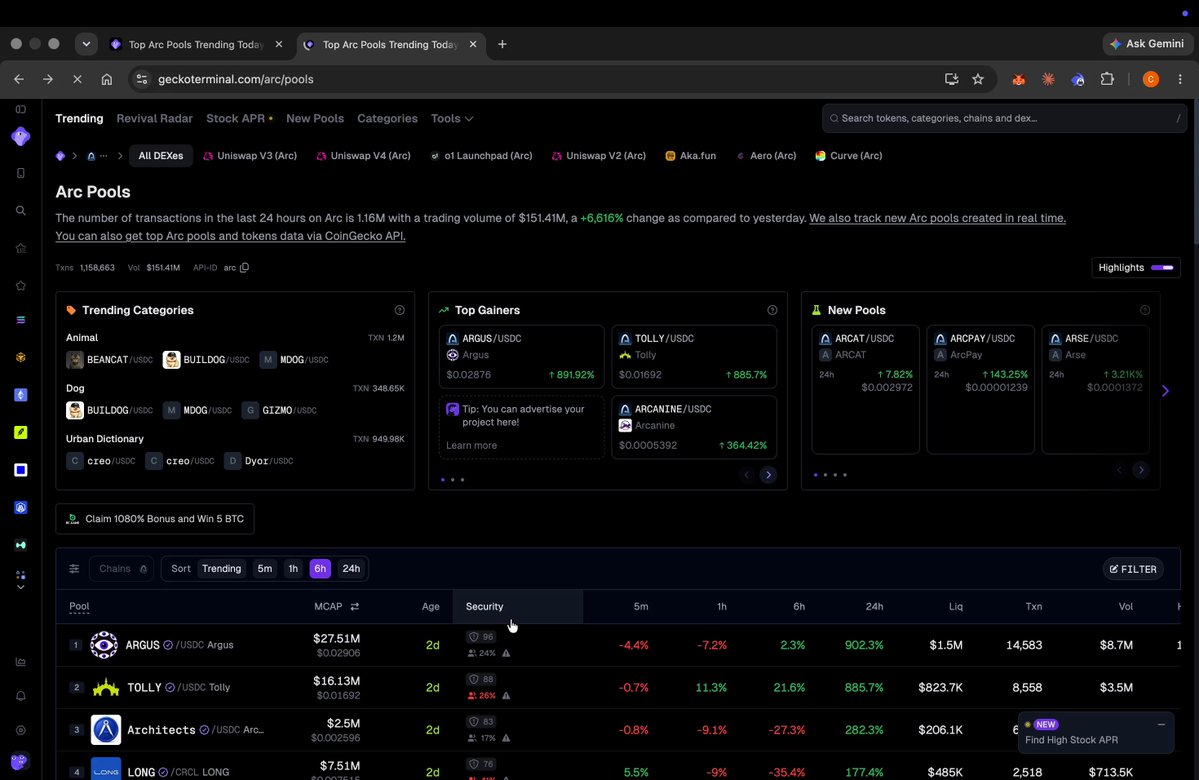The width and height of the screenshot is (1199, 780).
Task: Expand the tab search dropdown
Action: coord(86,44)
